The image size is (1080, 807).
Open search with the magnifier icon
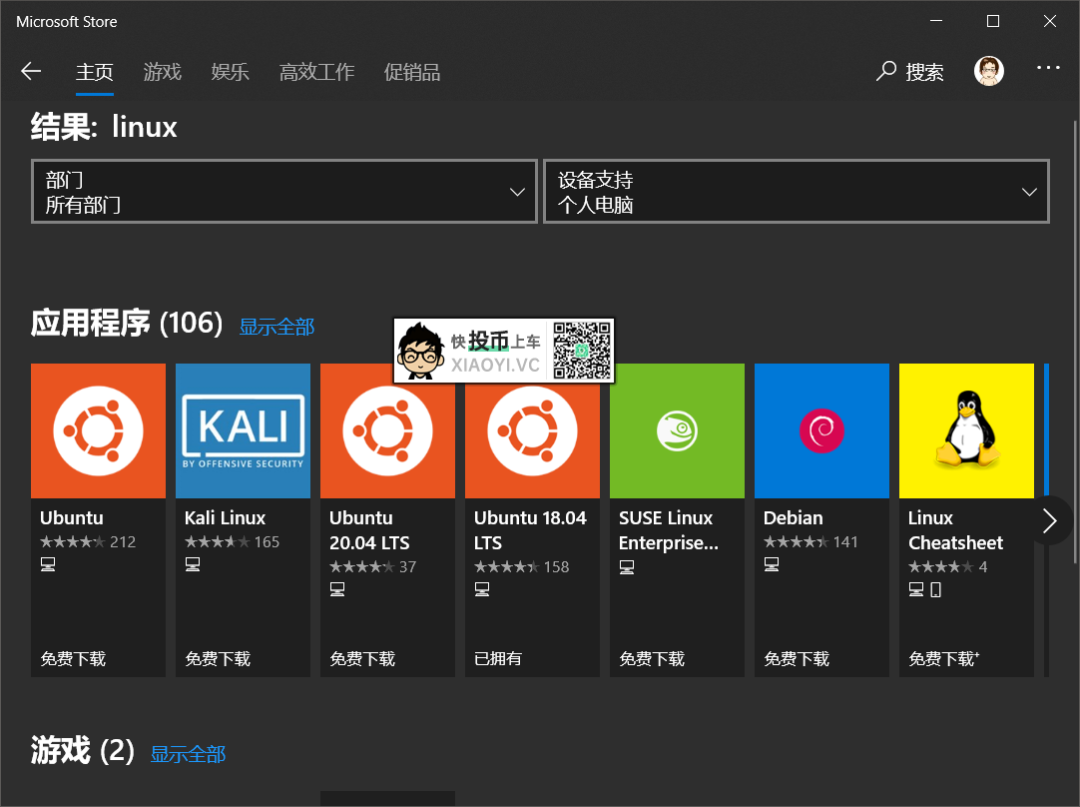point(886,71)
